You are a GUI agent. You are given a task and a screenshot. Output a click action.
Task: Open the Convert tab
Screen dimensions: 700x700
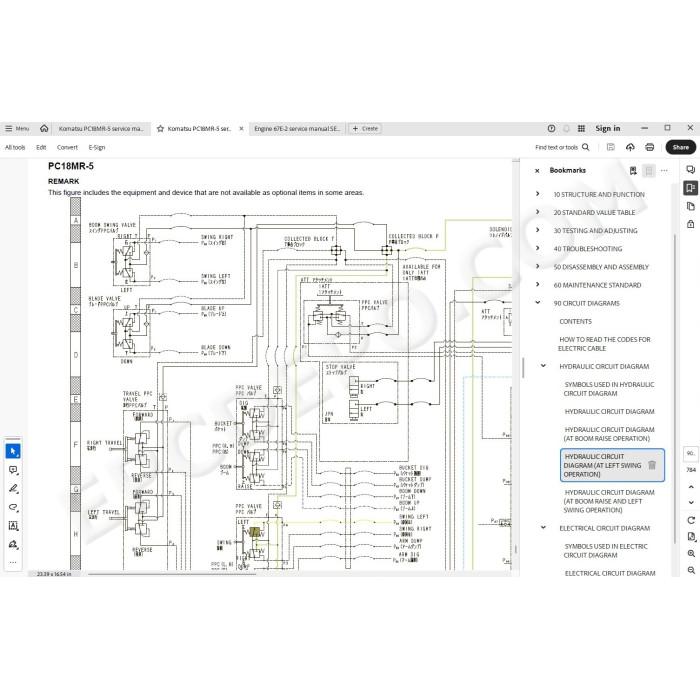click(67, 147)
